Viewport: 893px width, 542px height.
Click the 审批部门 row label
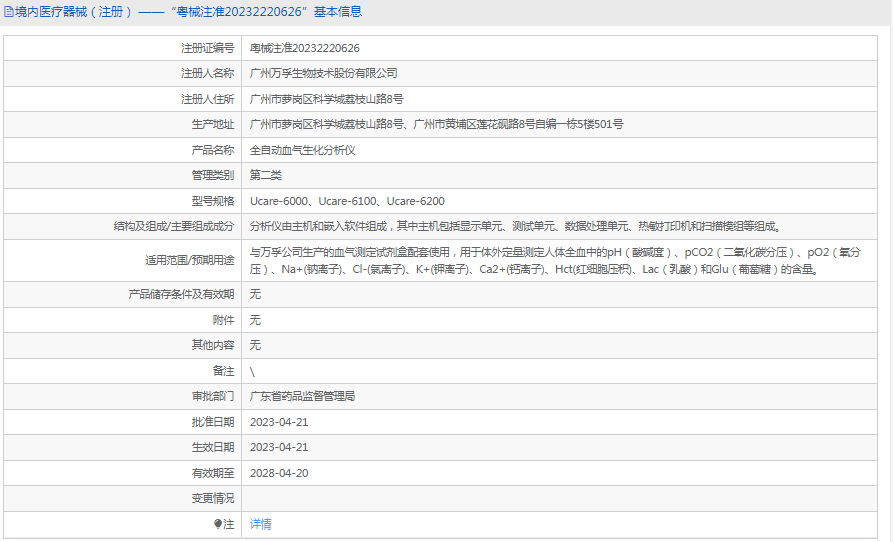pyautogui.click(x=212, y=396)
